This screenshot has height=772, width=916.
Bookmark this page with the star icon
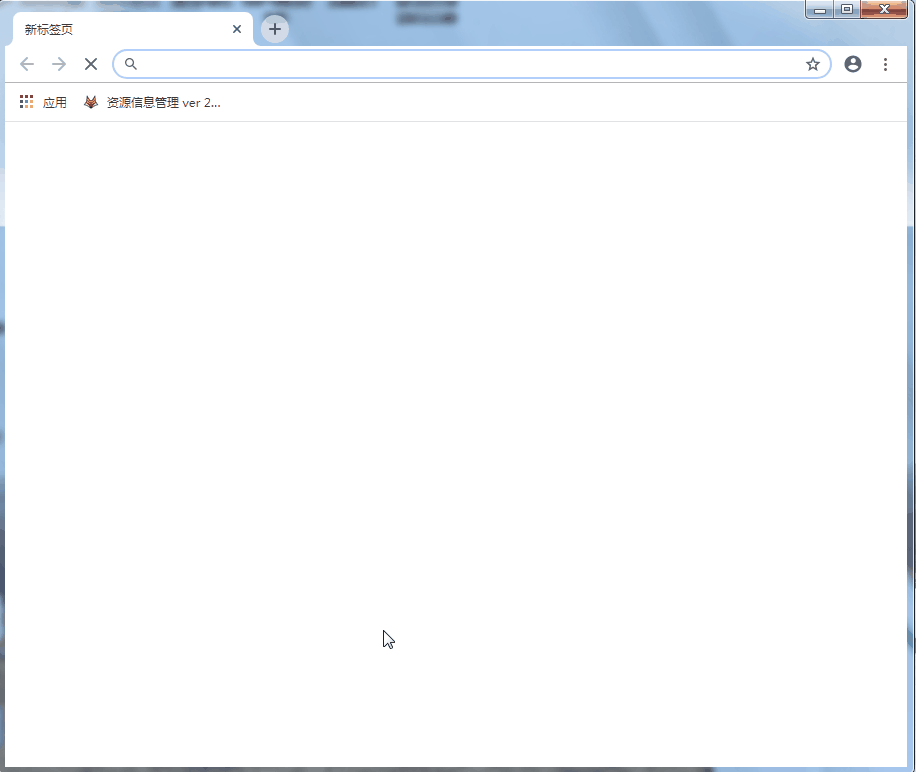813,64
